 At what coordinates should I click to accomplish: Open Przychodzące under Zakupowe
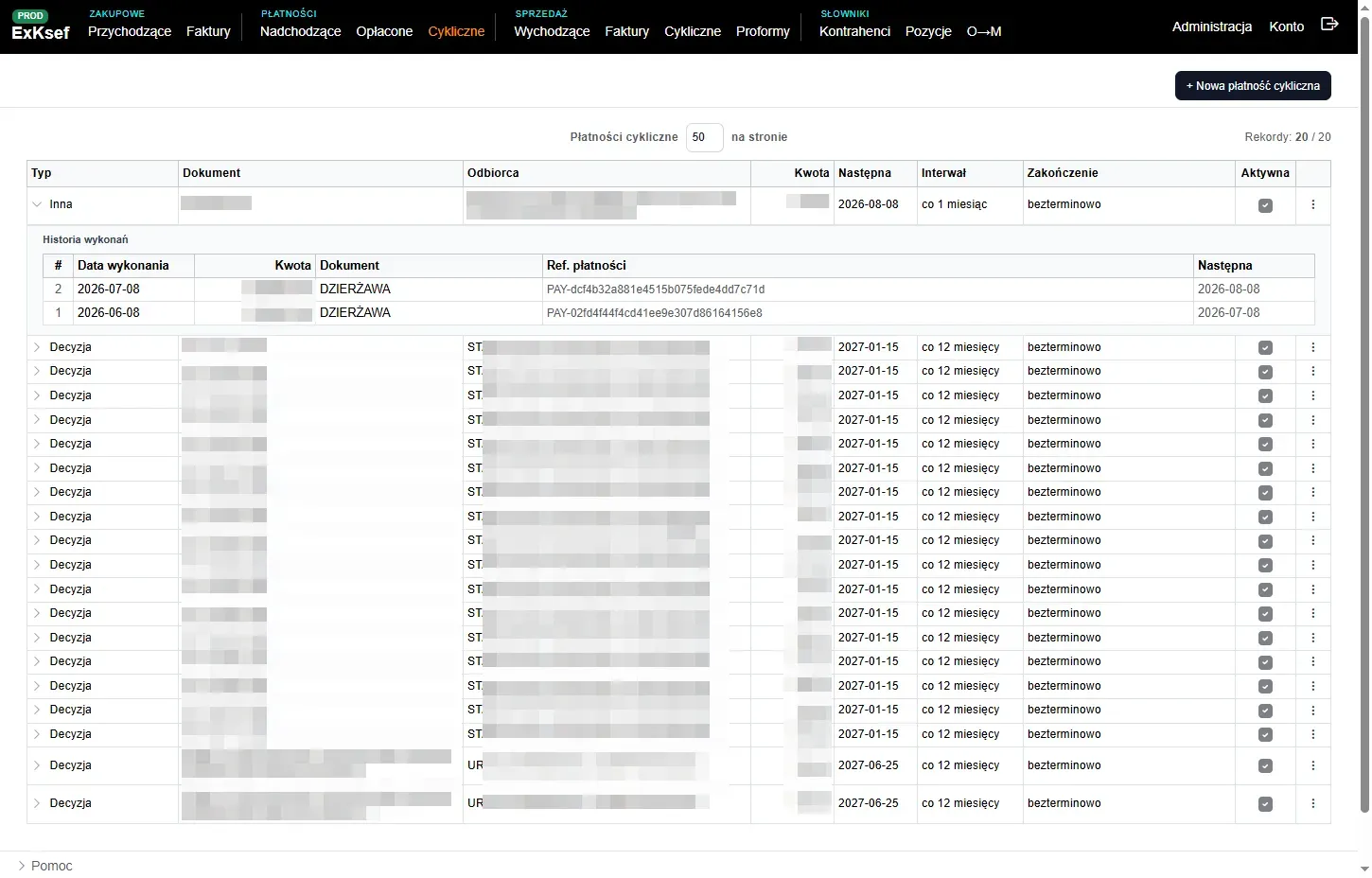pyautogui.click(x=130, y=31)
